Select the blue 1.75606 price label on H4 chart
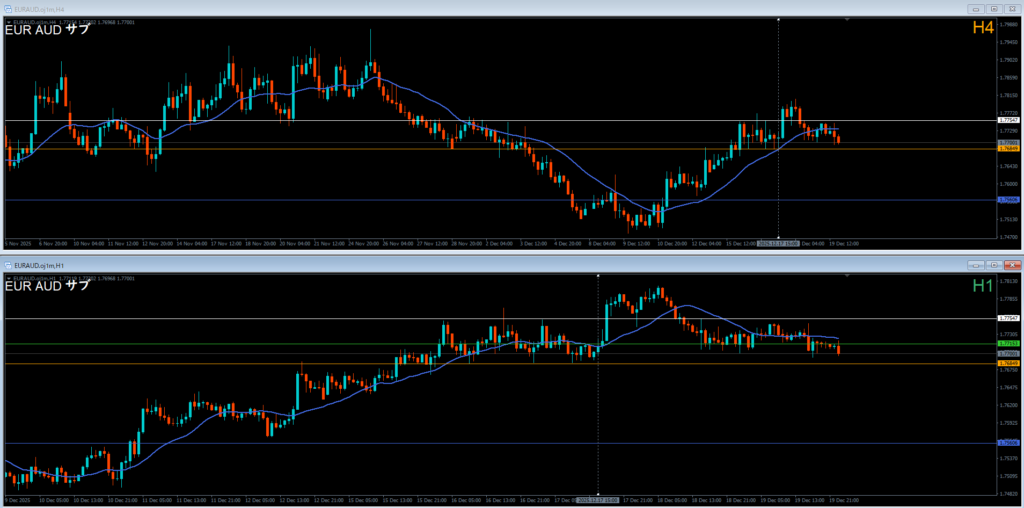 click(x=1008, y=200)
